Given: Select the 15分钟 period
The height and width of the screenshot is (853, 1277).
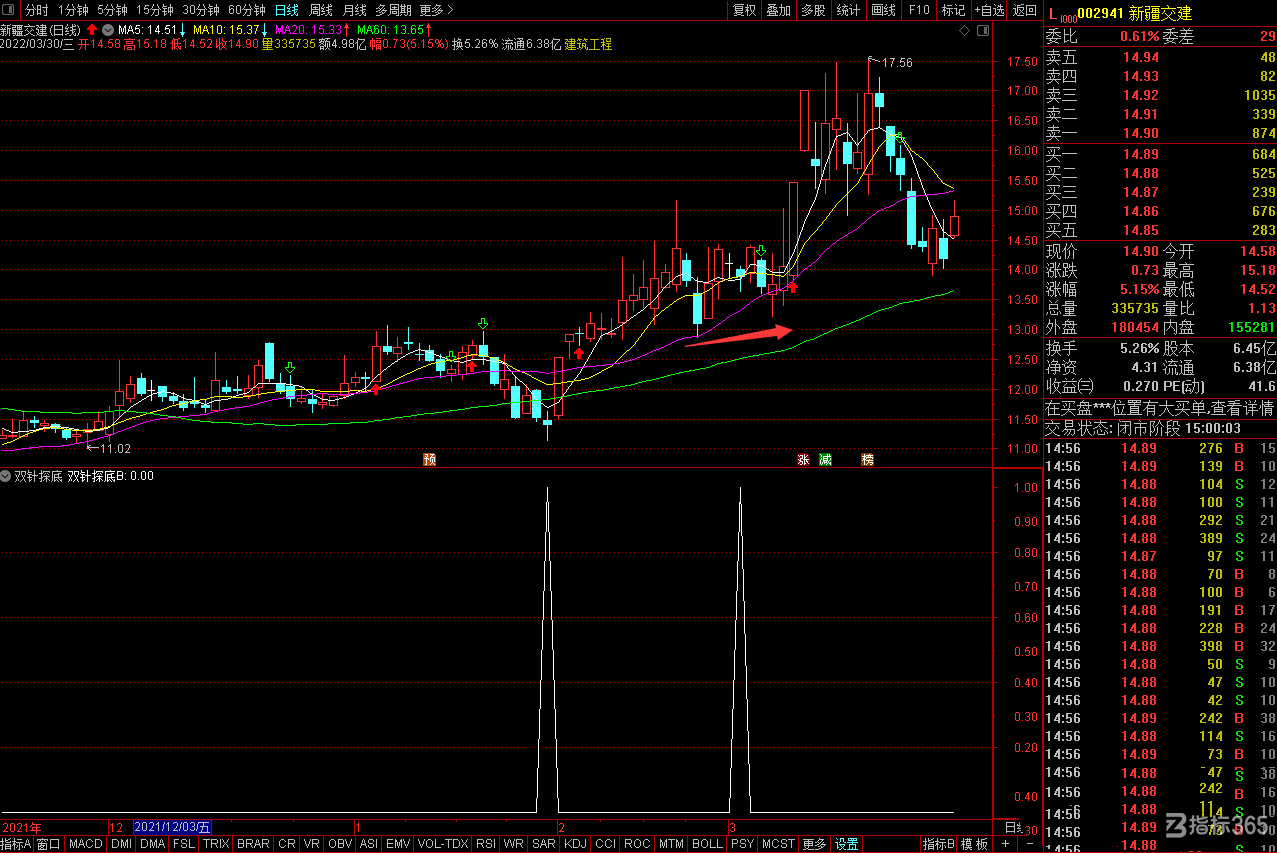Looking at the screenshot, I should pyautogui.click(x=155, y=10).
